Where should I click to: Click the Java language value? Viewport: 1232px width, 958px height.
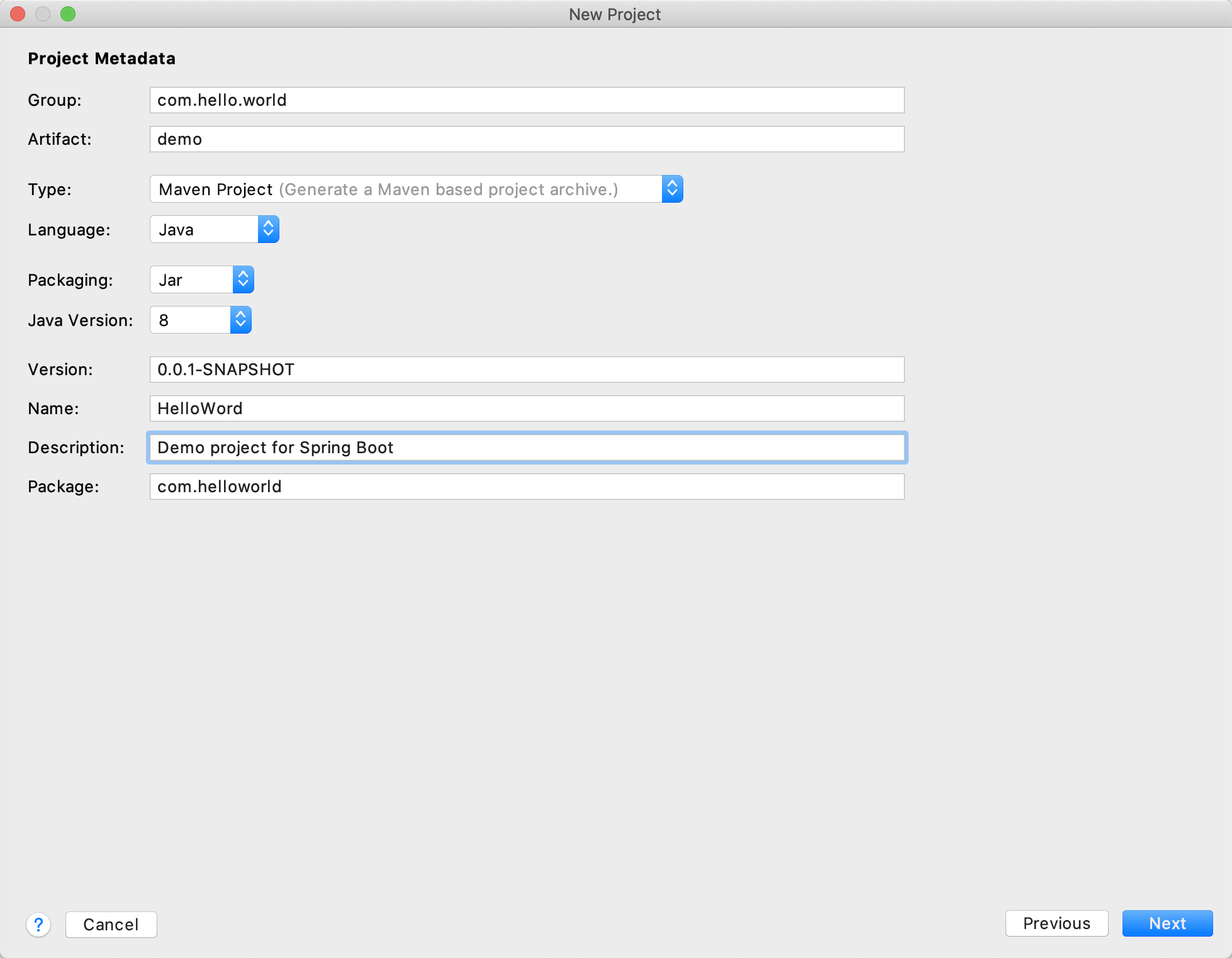tap(176, 230)
